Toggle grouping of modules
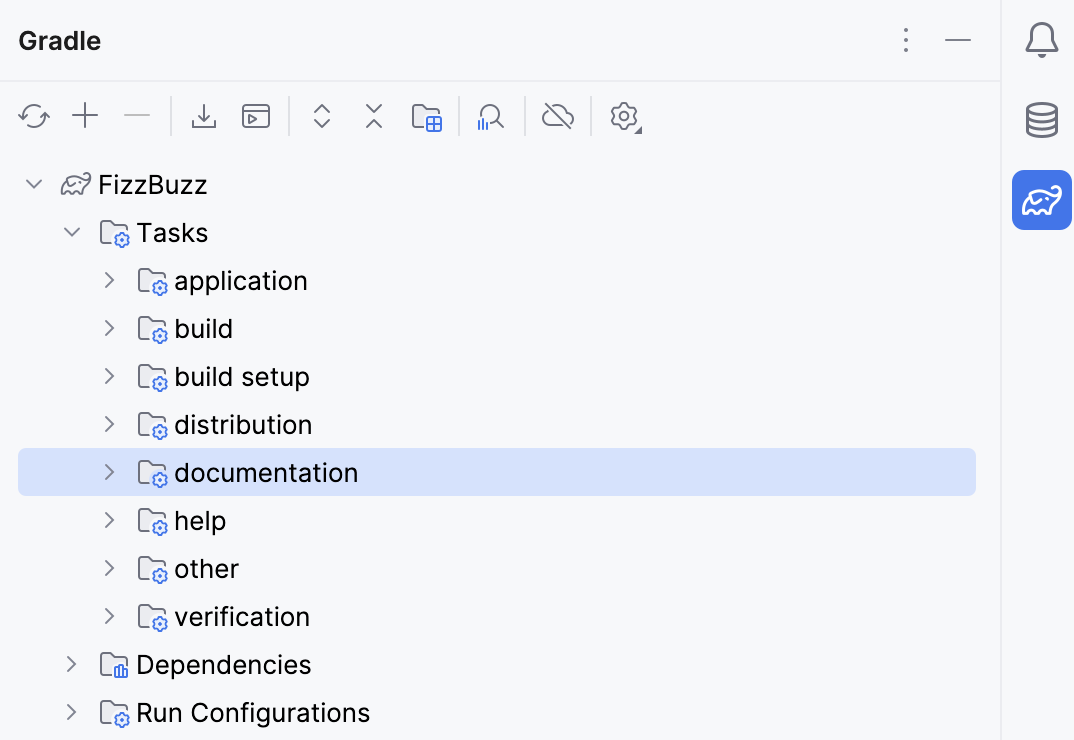 pos(427,116)
